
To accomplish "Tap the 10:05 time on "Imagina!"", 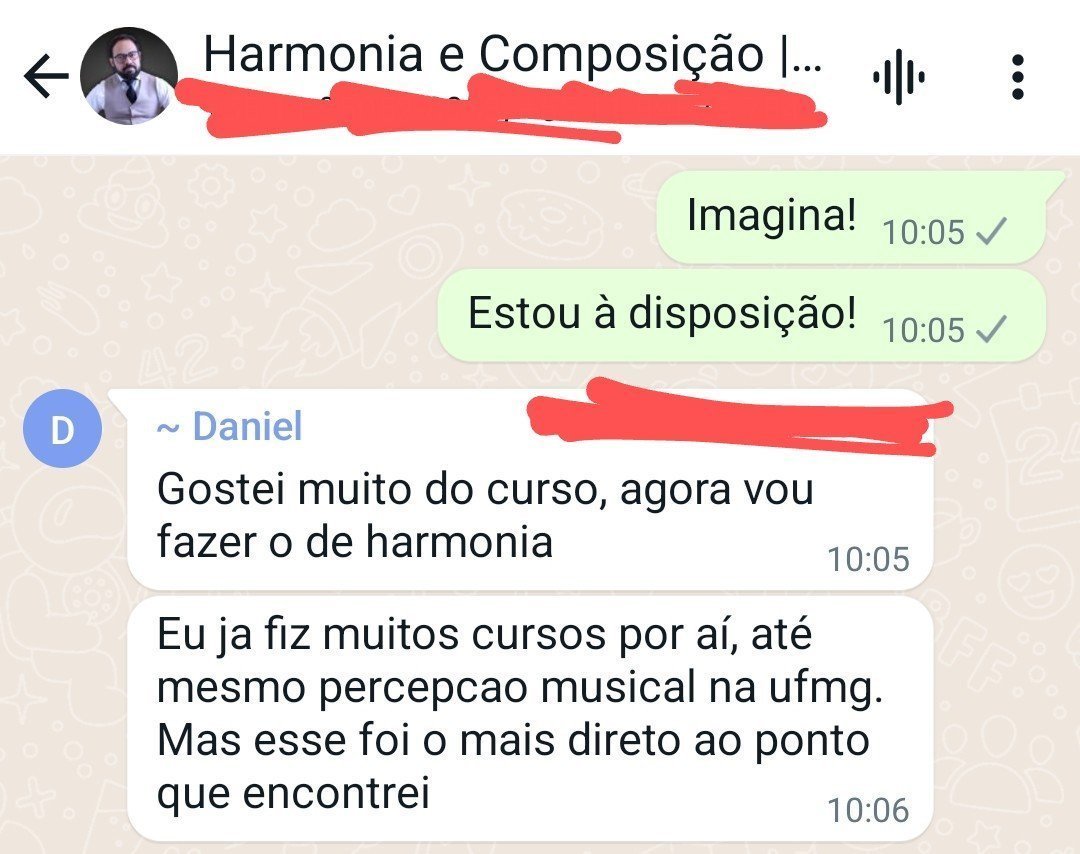I will tap(923, 231).
